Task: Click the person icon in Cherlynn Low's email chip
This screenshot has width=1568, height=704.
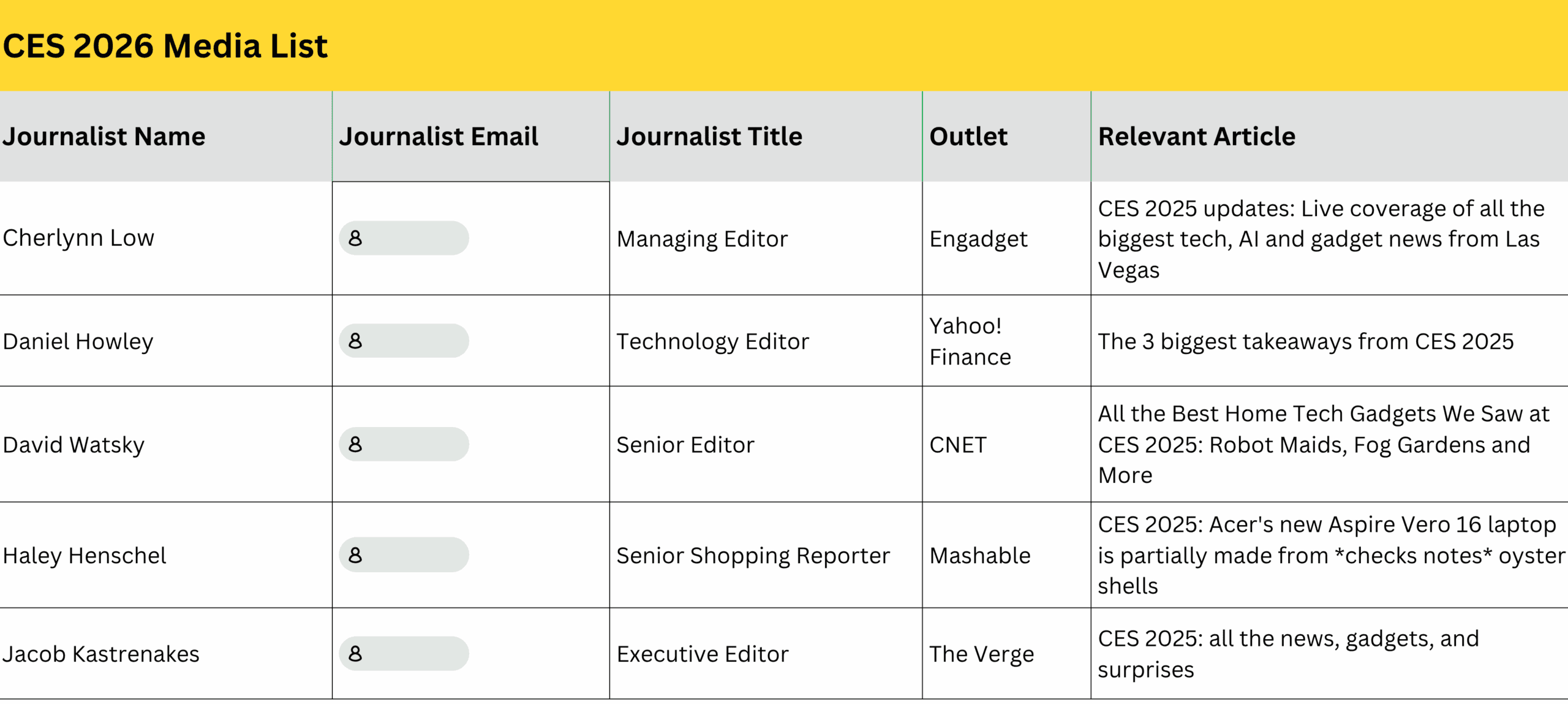Action: click(x=355, y=238)
